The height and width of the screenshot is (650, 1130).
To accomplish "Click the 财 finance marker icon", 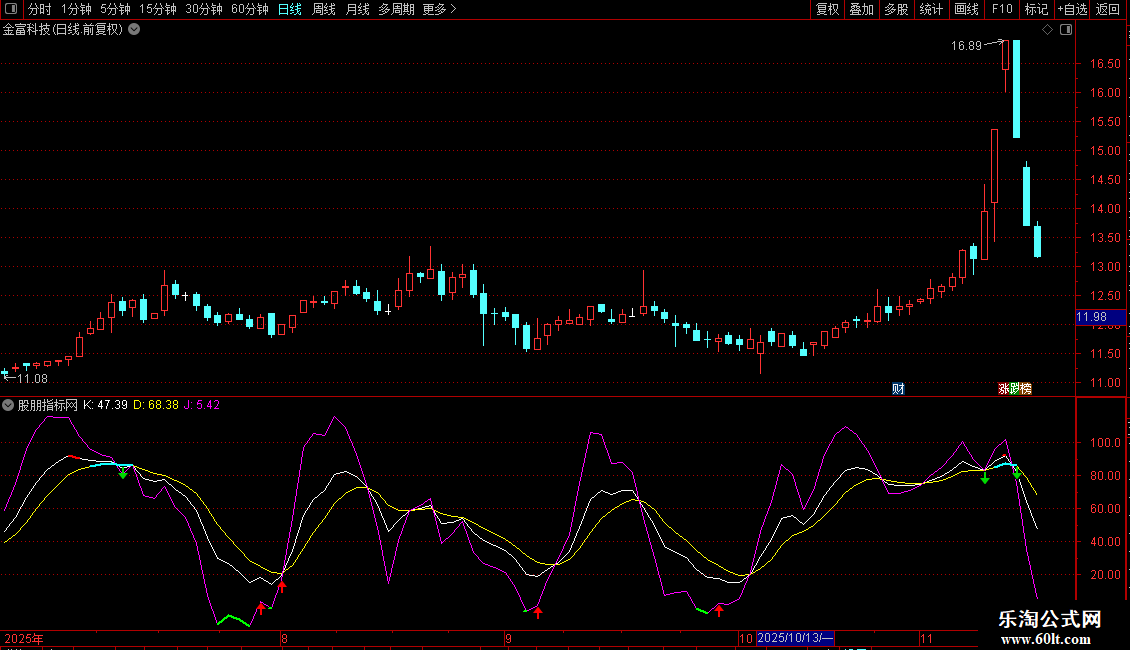I will click(898, 388).
